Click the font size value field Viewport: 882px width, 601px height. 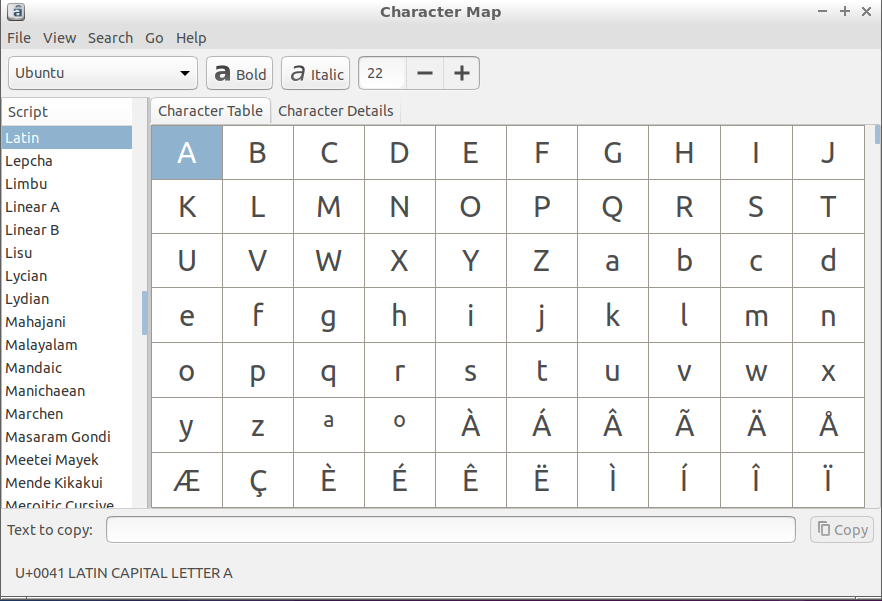tap(383, 73)
